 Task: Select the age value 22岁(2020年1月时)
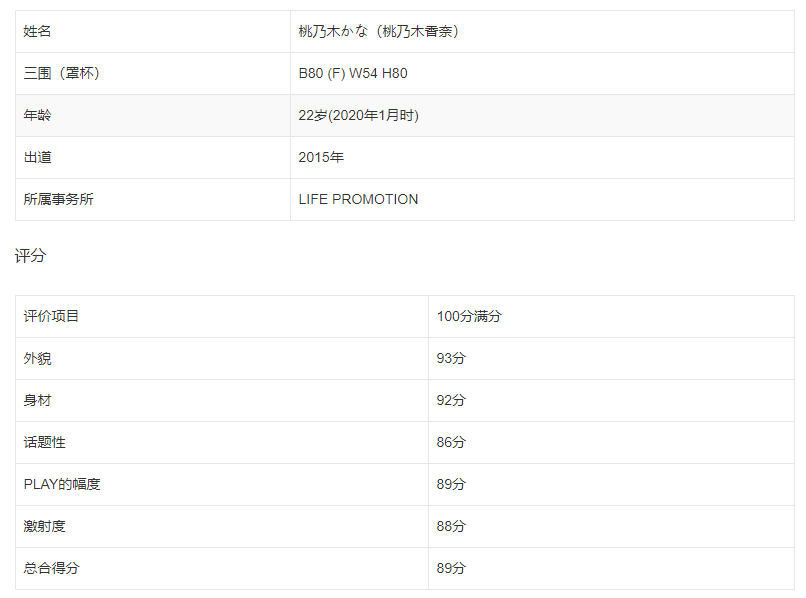(358, 115)
